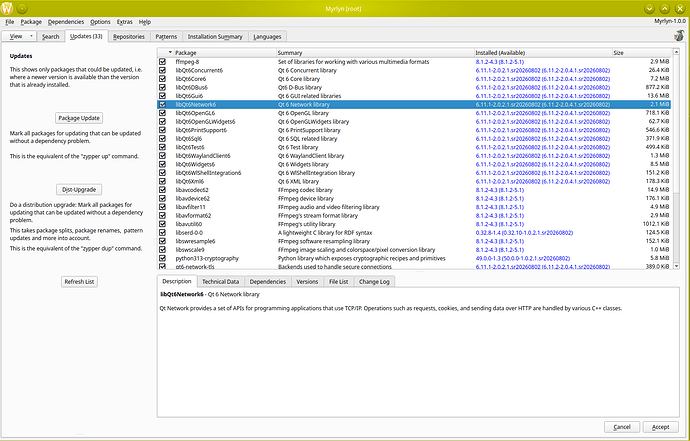Open the Help menu
Viewport: 690px width, 441px height.
point(145,22)
